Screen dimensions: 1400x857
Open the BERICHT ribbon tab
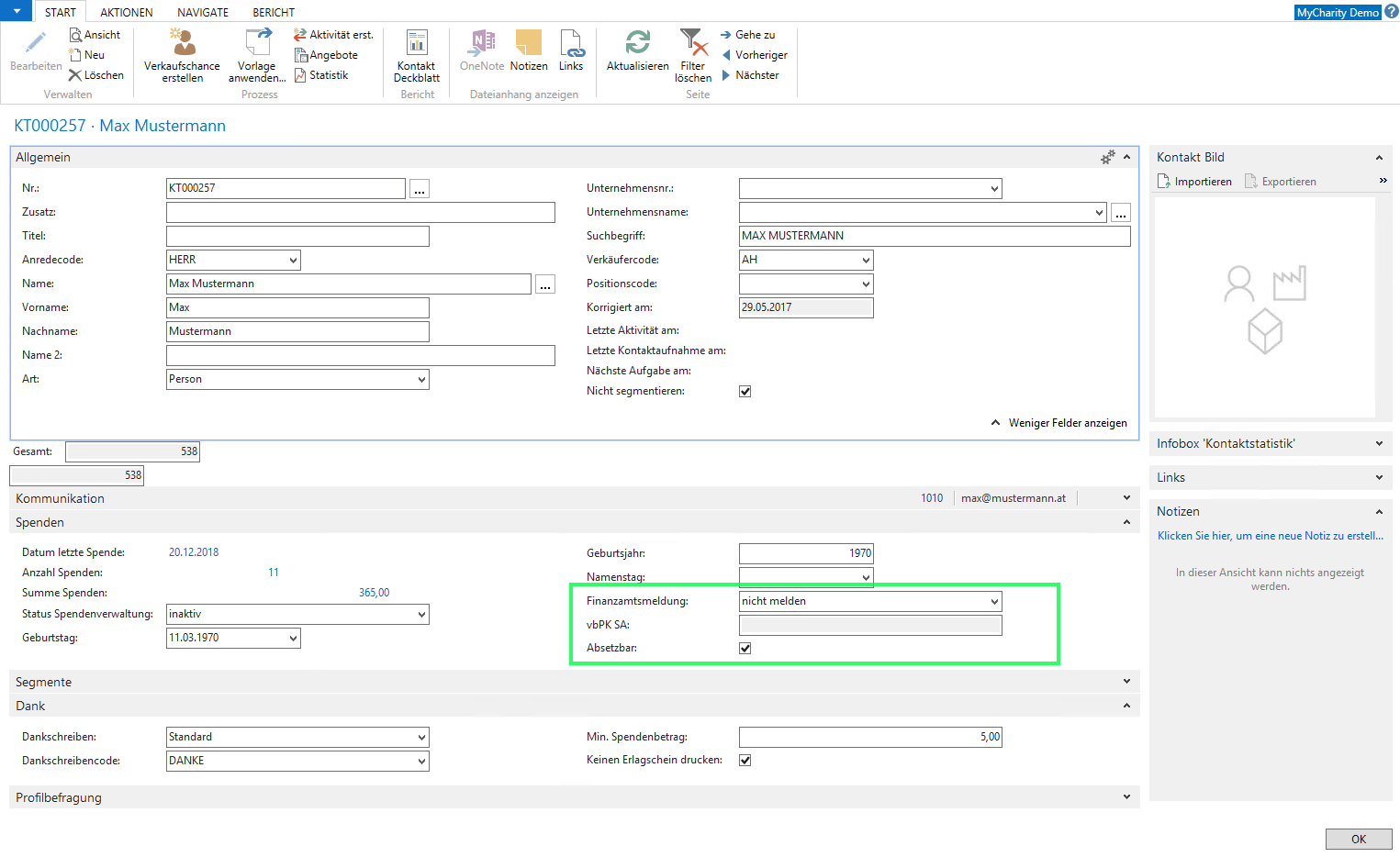[274, 13]
